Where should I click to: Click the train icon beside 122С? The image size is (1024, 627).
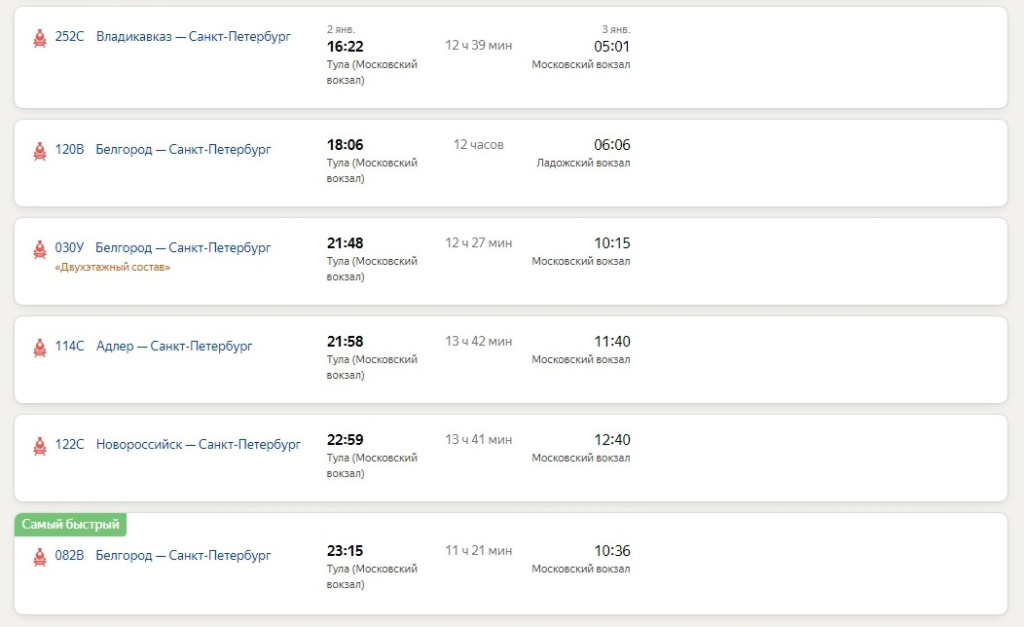pos(40,446)
